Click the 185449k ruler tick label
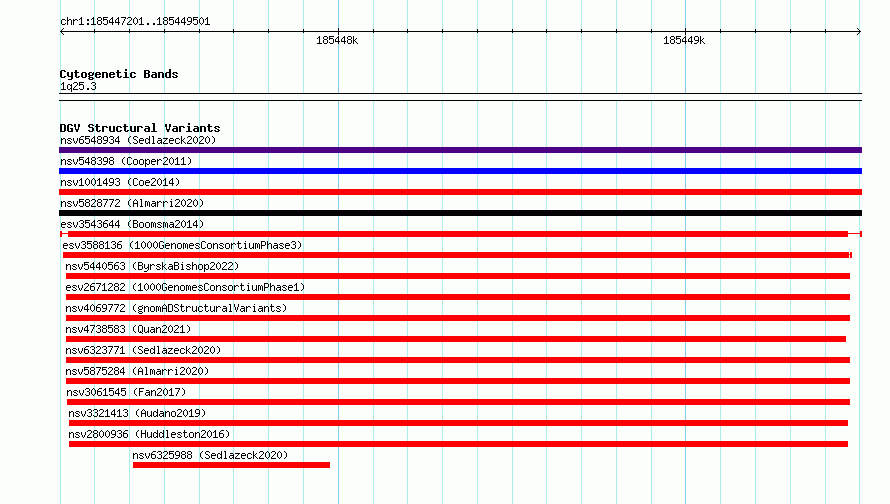The image size is (890, 504). pos(684,40)
